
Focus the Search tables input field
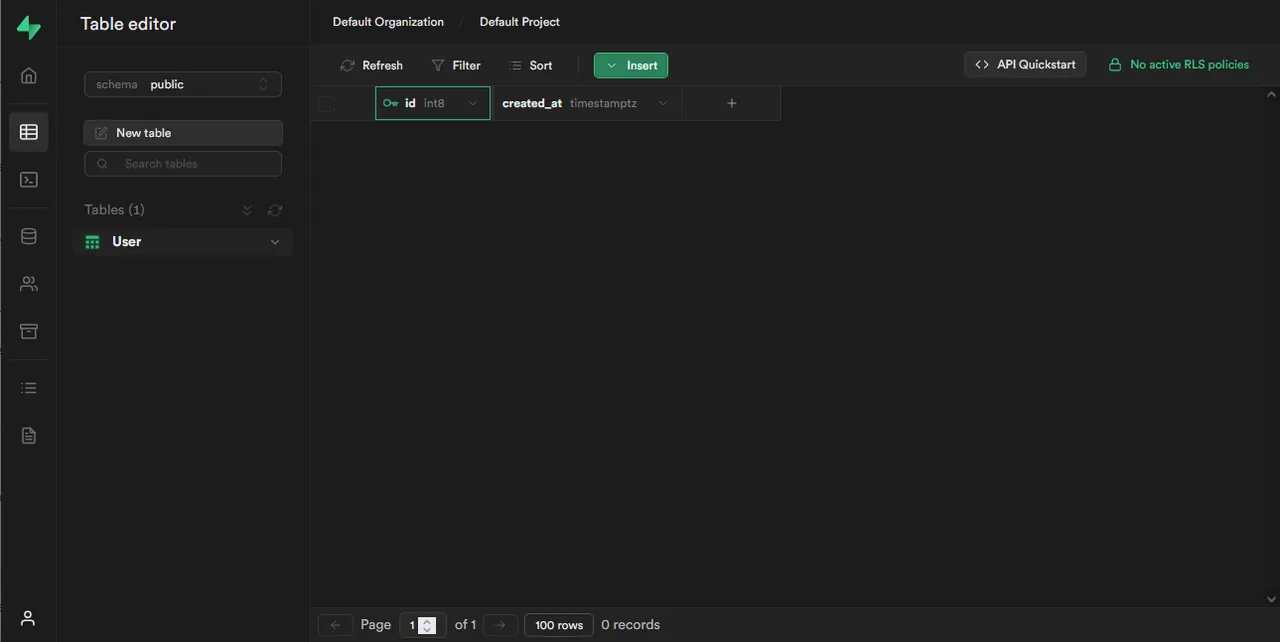coord(183,164)
